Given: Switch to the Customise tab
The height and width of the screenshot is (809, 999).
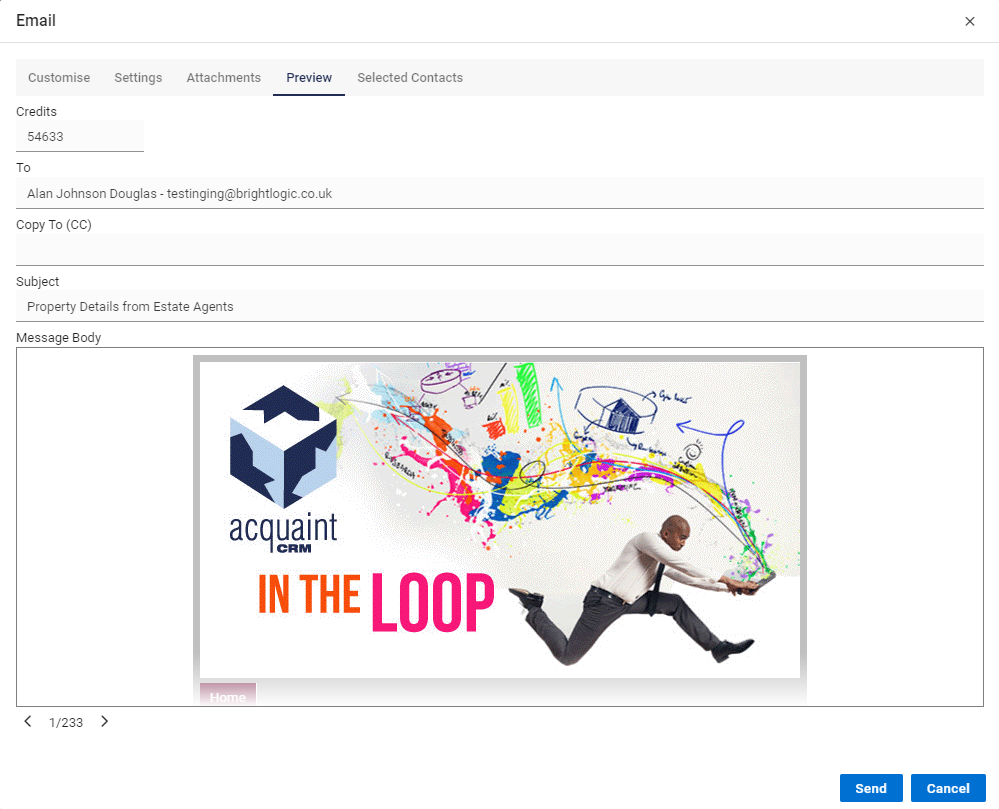Looking at the screenshot, I should click(x=59, y=78).
